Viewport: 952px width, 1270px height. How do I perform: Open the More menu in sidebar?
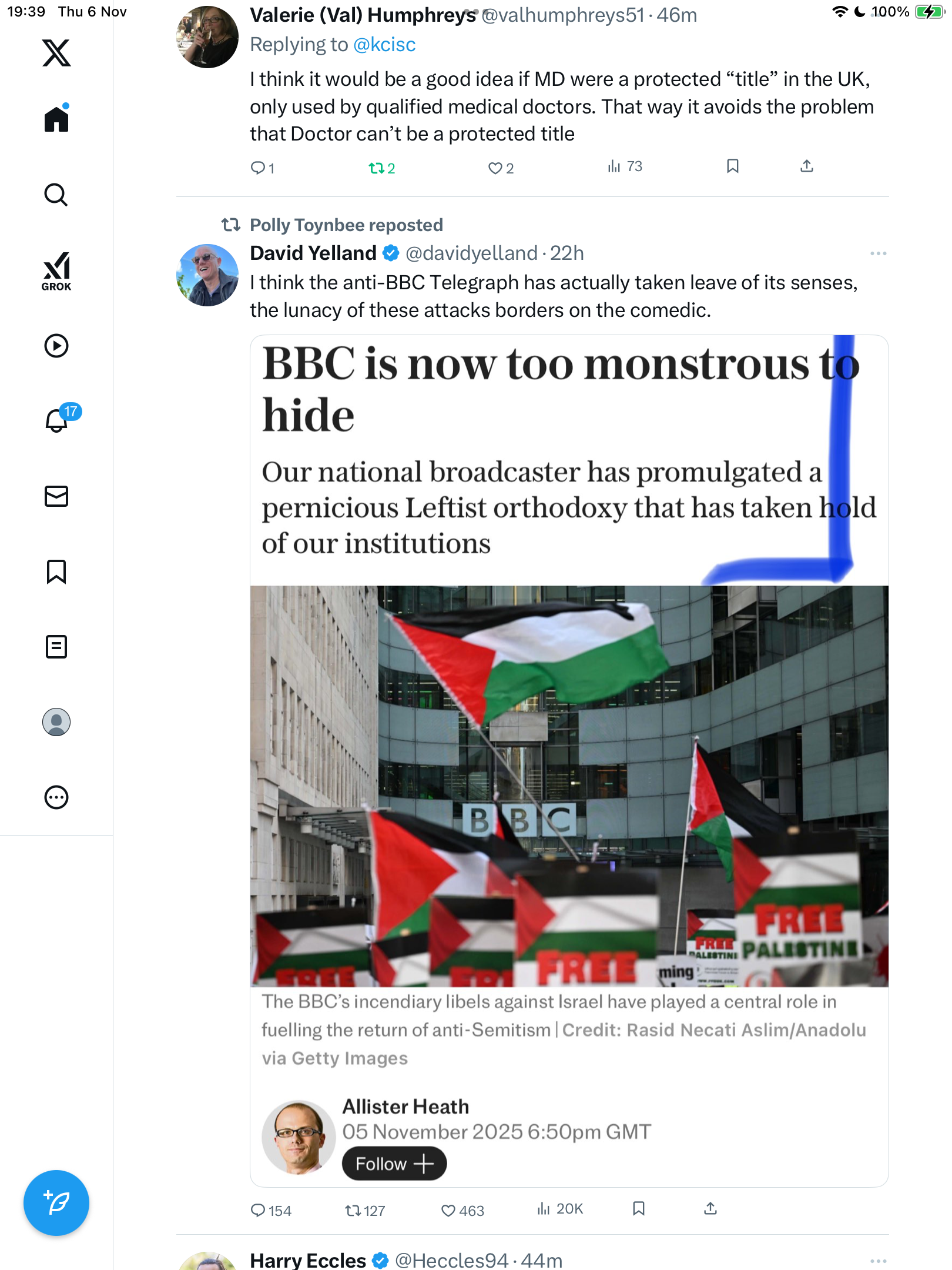coord(56,797)
